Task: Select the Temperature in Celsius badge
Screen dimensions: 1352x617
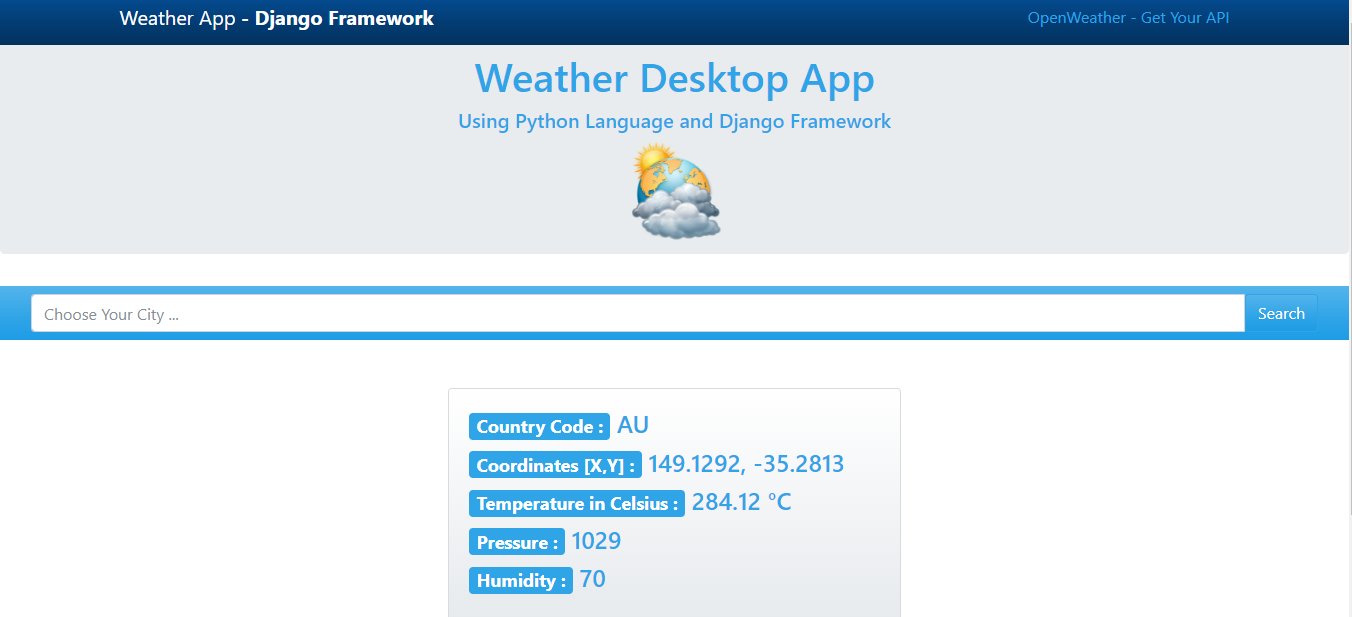Action: point(576,504)
